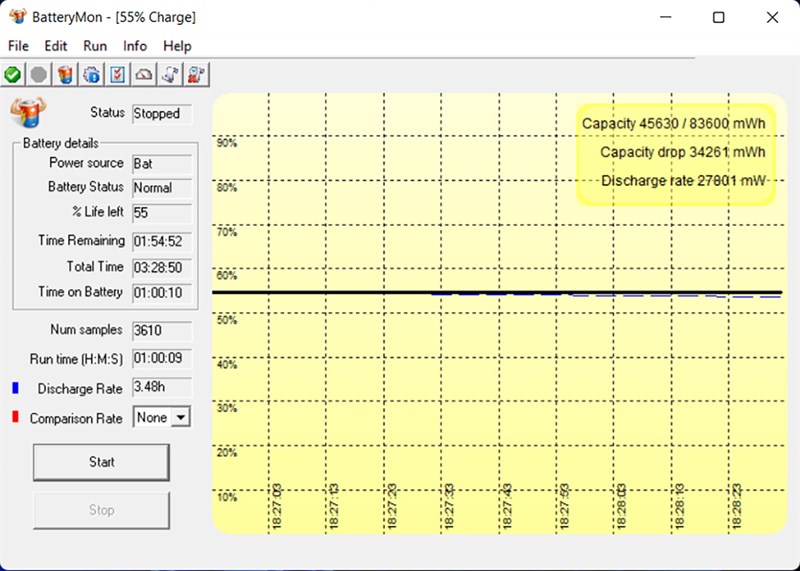Click the Power source field showing Bat
800x571 pixels.
162,164
